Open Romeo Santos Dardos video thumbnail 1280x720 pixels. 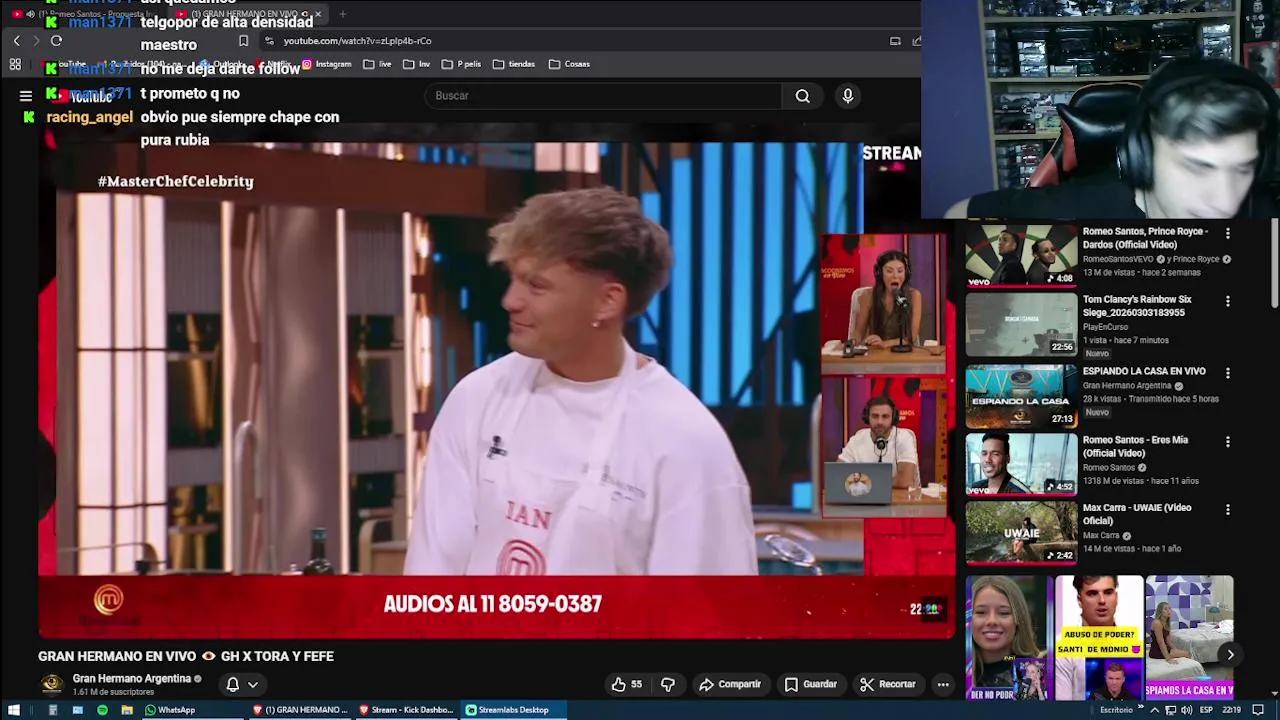(x=1021, y=256)
